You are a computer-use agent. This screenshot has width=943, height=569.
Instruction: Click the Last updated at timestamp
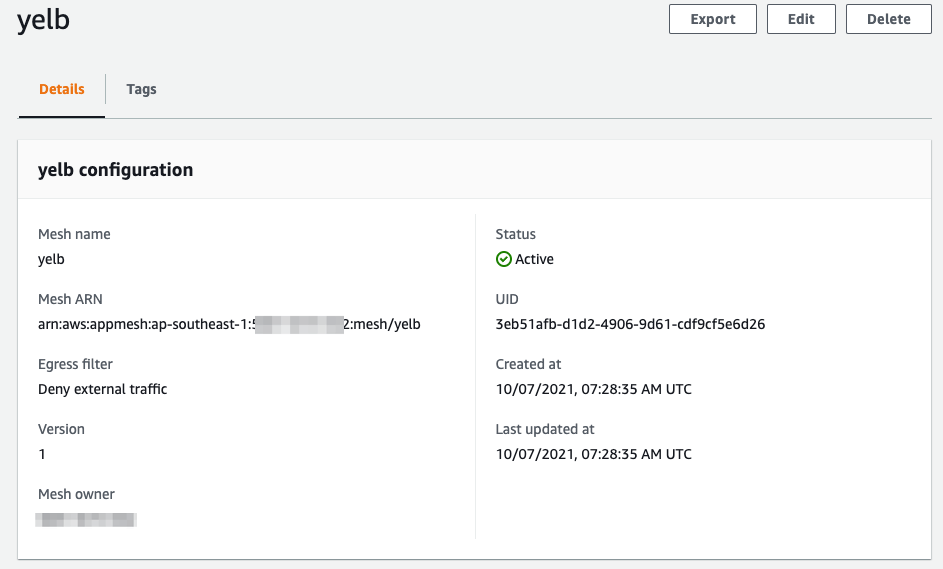(x=593, y=454)
